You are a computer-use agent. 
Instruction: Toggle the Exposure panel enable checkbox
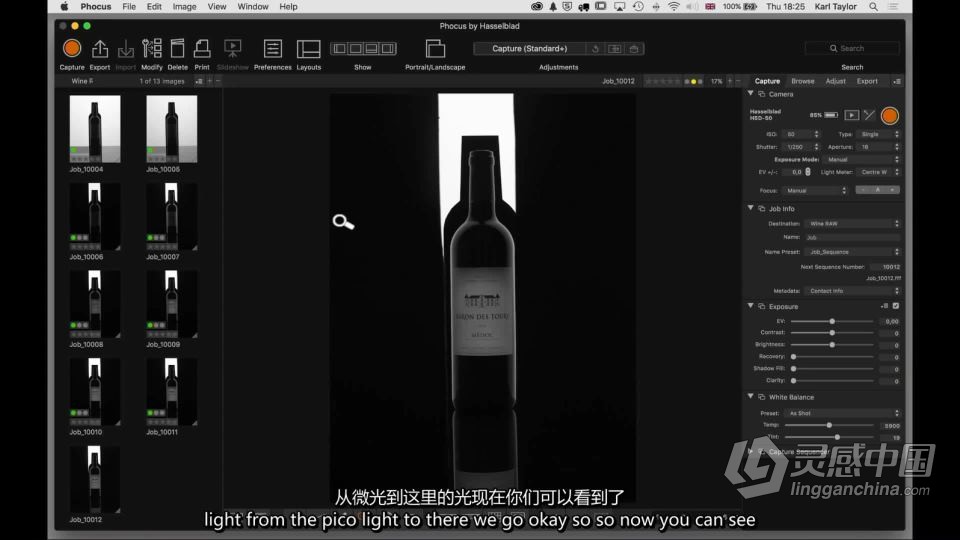click(x=896, y=306)
